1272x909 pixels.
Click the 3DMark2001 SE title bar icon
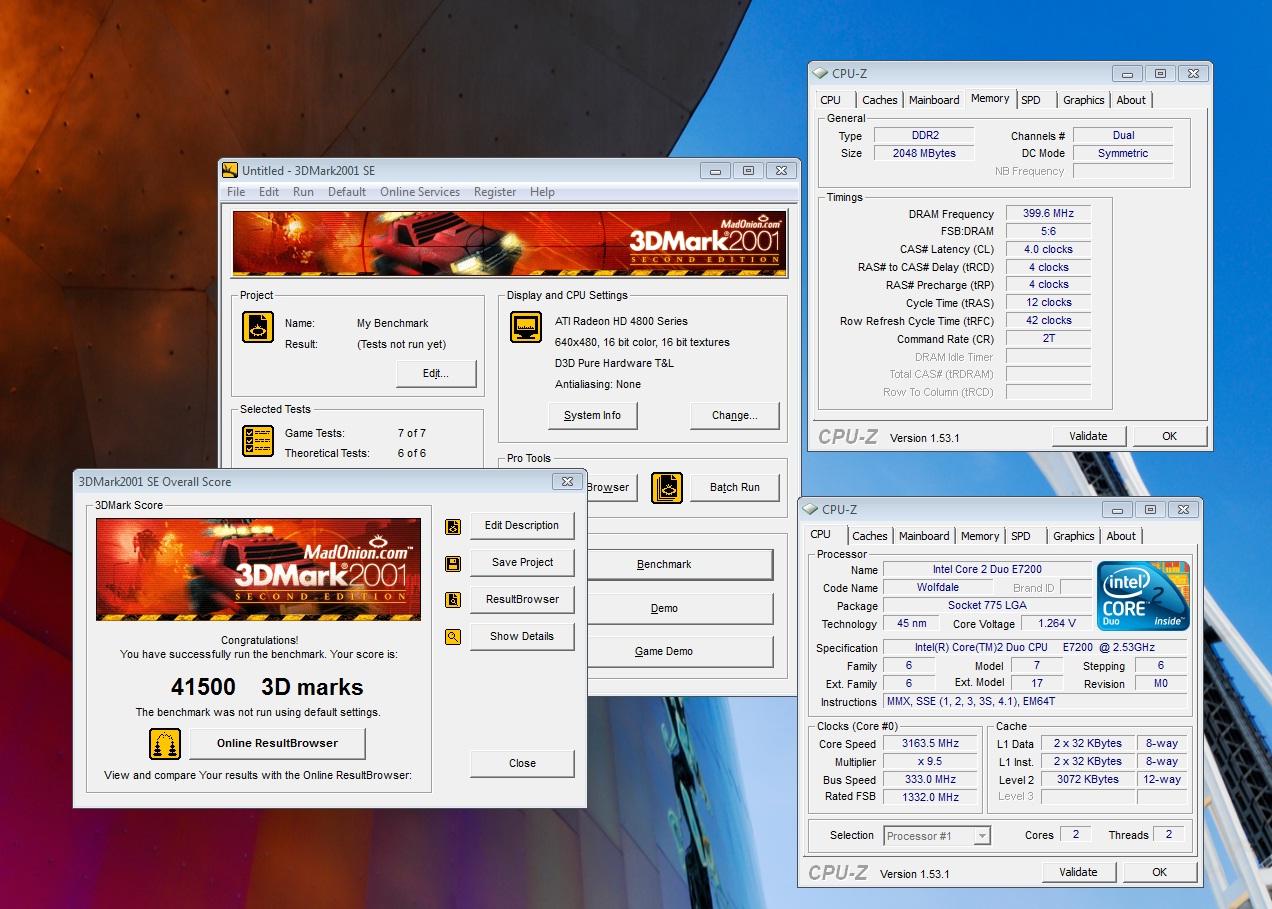pos(230,171)
